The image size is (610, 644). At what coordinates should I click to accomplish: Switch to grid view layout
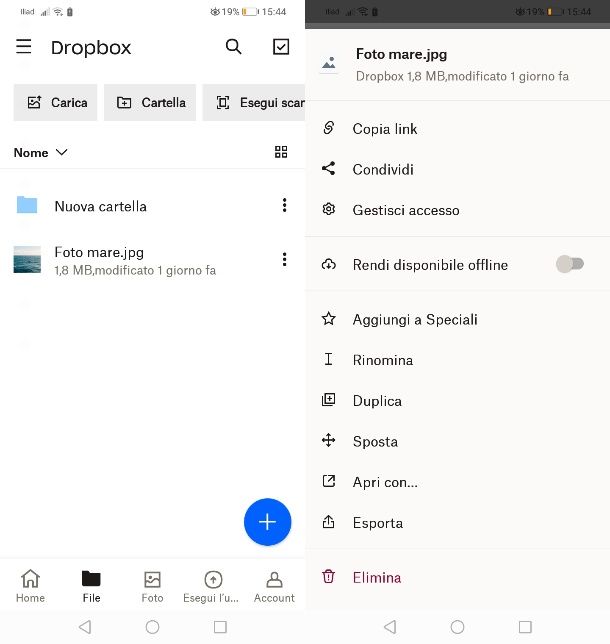pyautogui.click(x=281, y=152)
